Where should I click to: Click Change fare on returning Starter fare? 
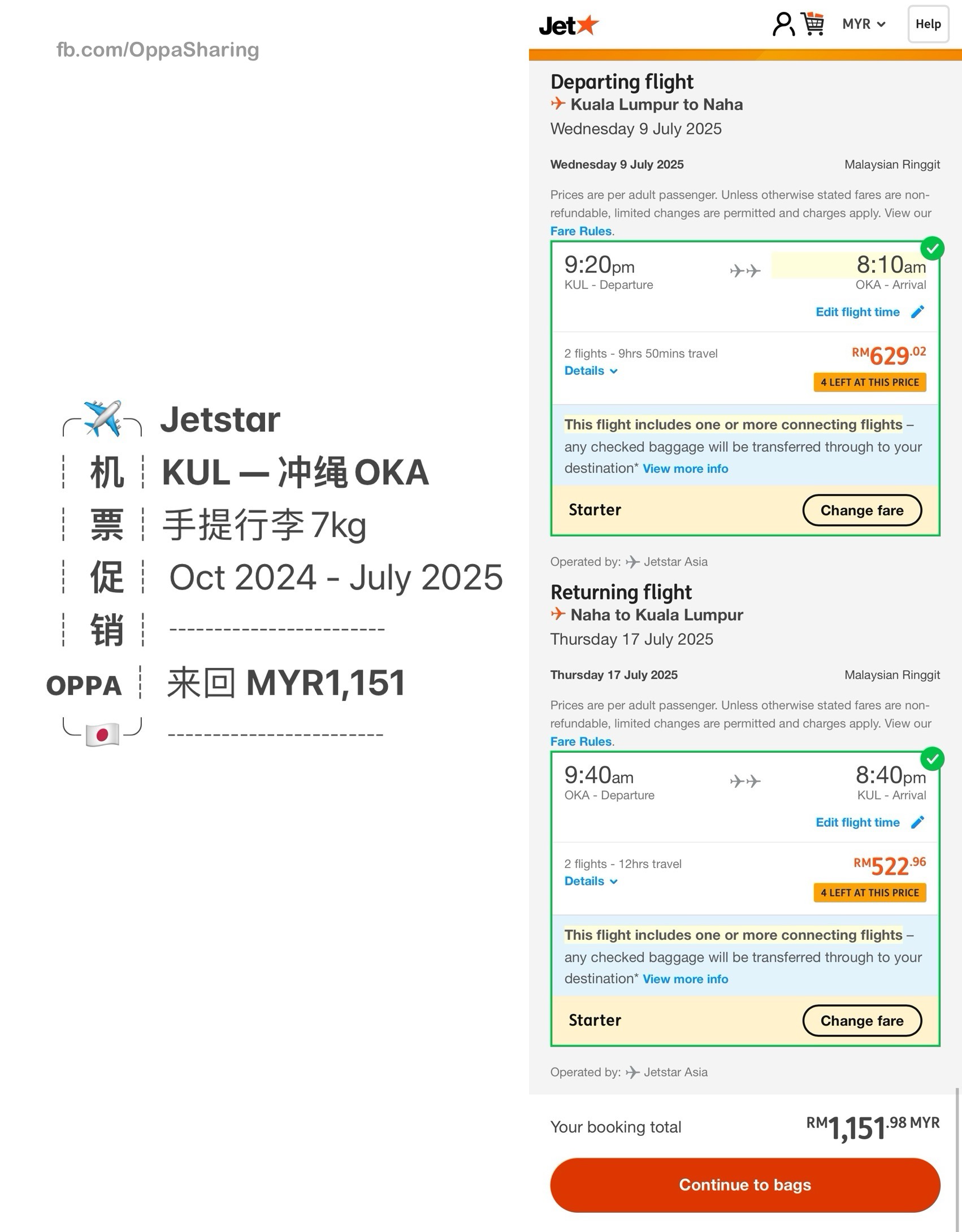tap(862, 1021)
